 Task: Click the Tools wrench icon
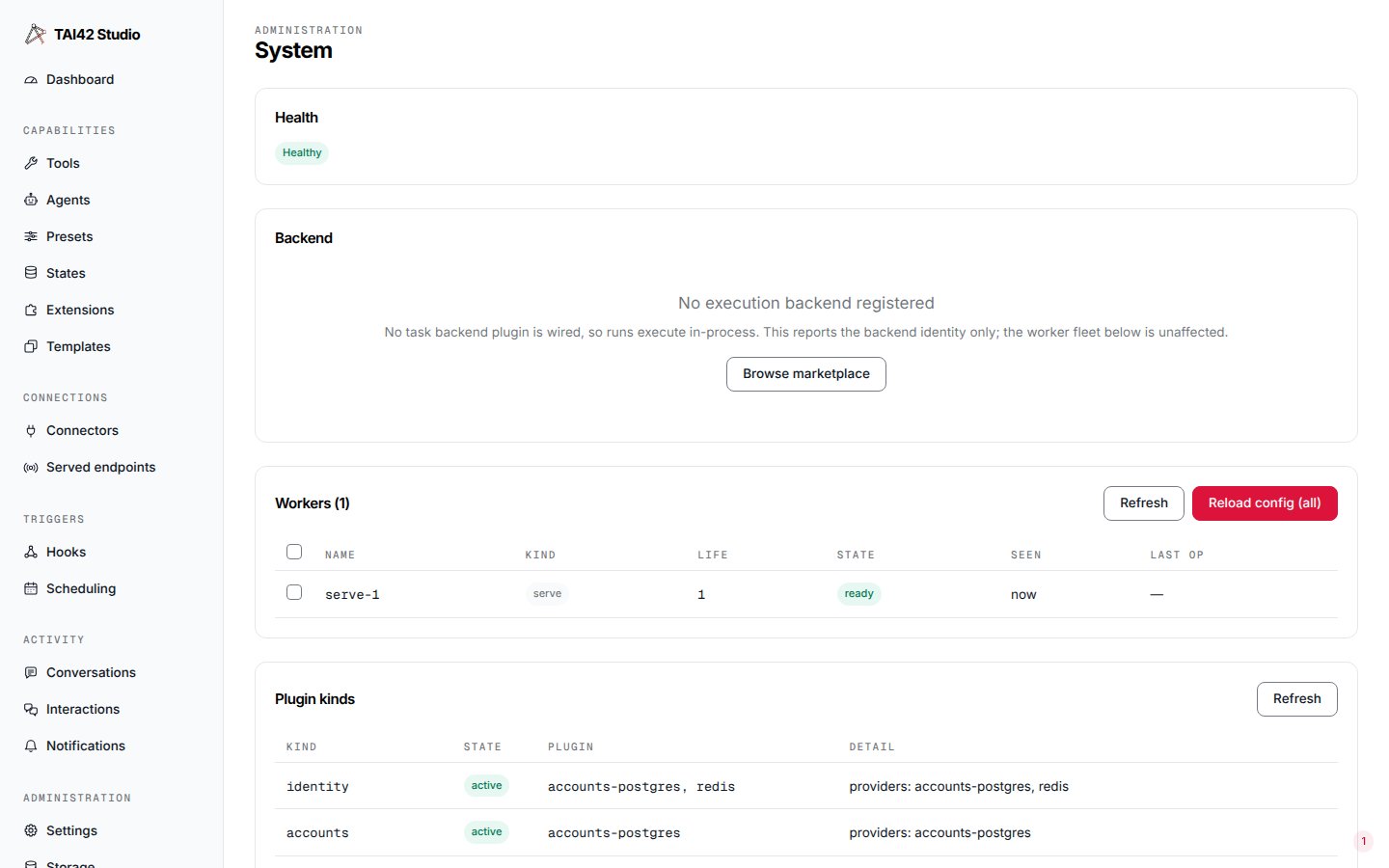pos(31,164)
